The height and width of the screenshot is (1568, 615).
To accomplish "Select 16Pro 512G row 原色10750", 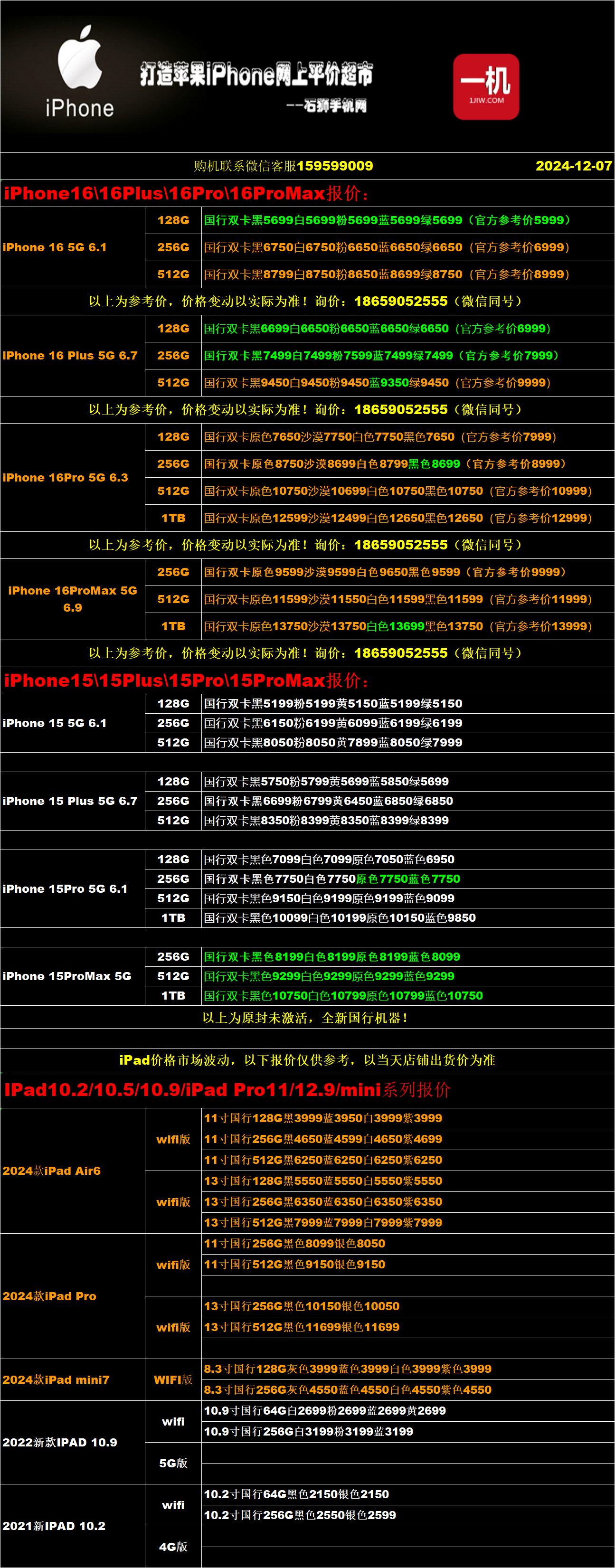I will pyautogui.click(x=407, y=491).
